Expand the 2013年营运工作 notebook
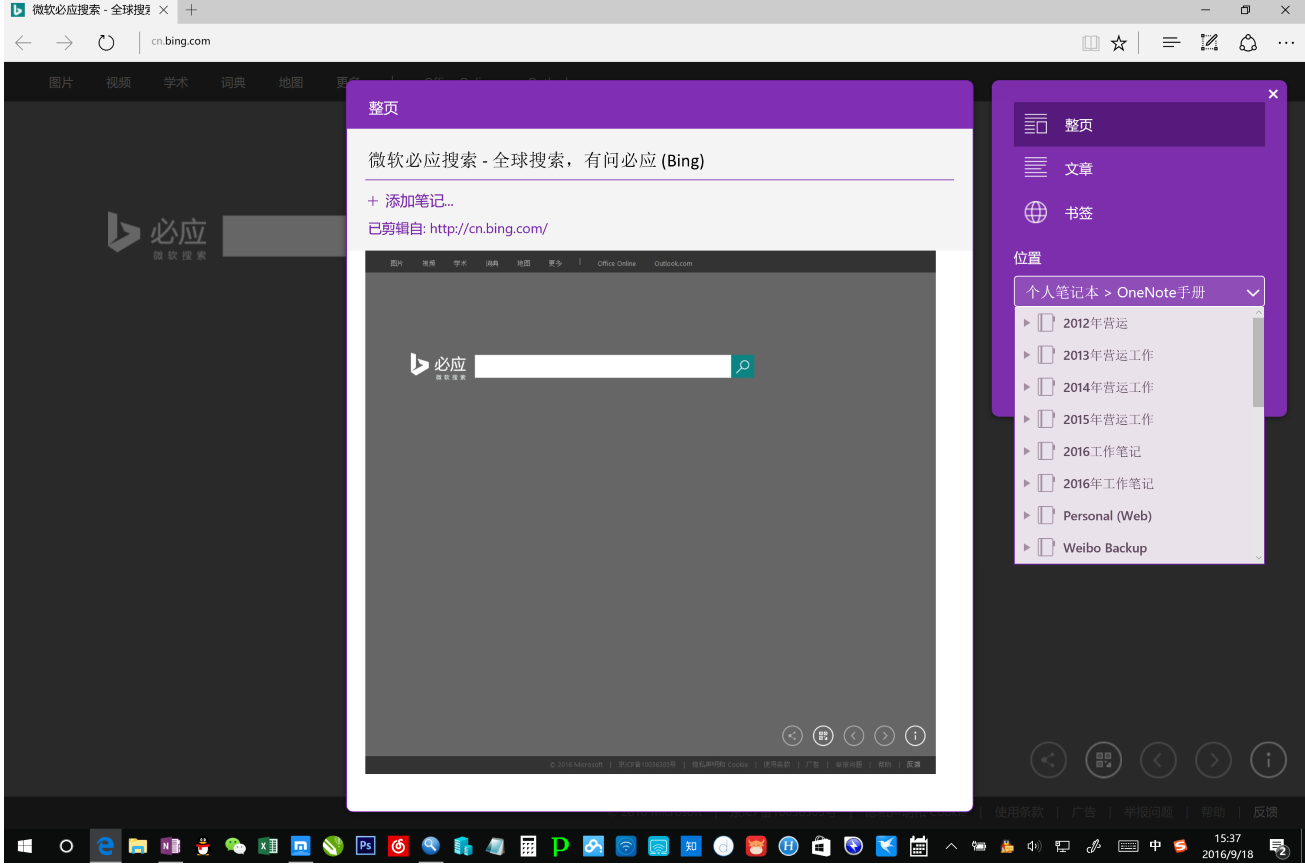 point(1026,355)
